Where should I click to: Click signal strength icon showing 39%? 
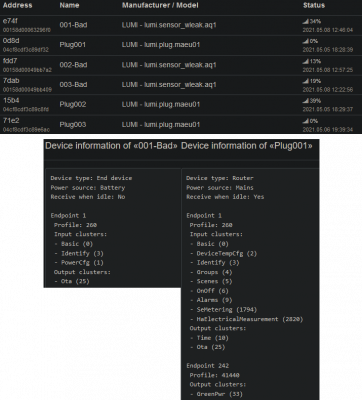coord(306,101)
